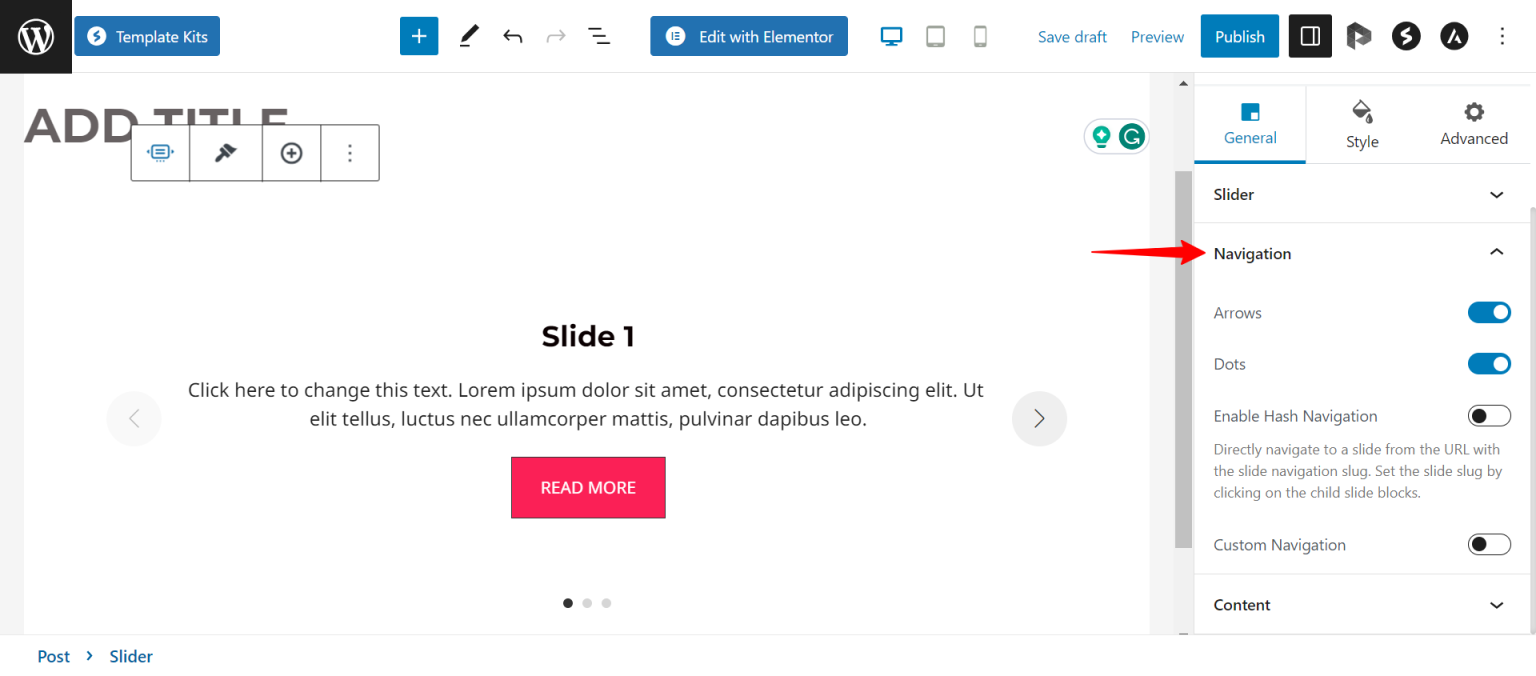Switch to the Style tab

[1362, 124]
